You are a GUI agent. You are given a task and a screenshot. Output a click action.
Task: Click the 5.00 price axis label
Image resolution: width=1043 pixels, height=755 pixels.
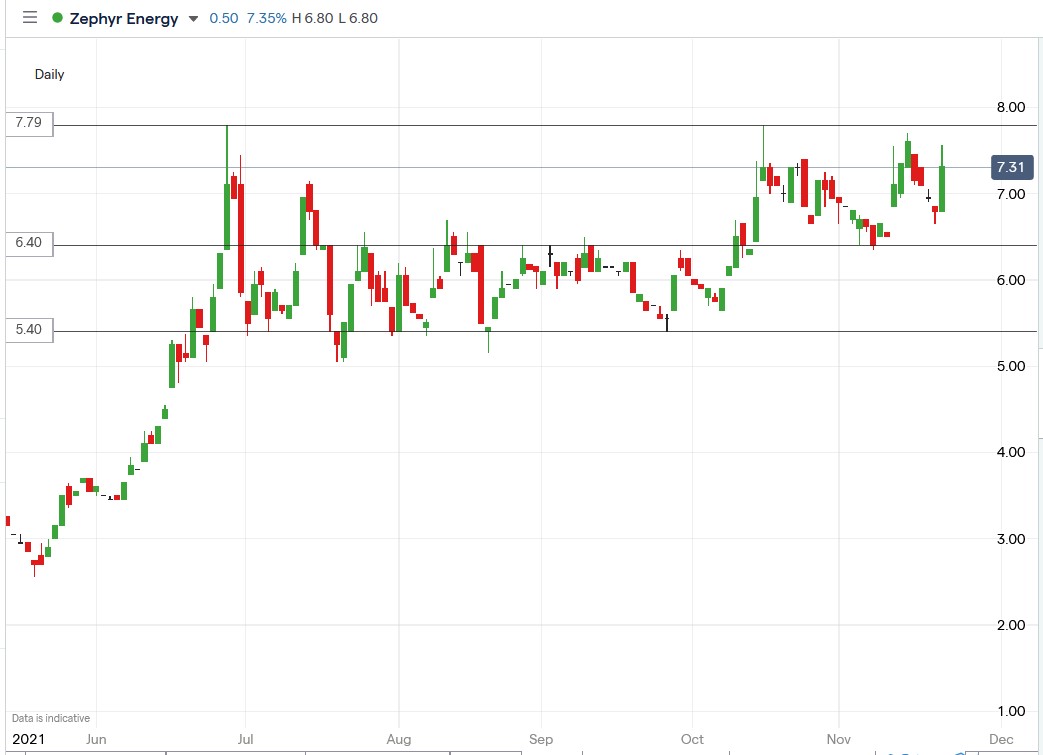1010,366
